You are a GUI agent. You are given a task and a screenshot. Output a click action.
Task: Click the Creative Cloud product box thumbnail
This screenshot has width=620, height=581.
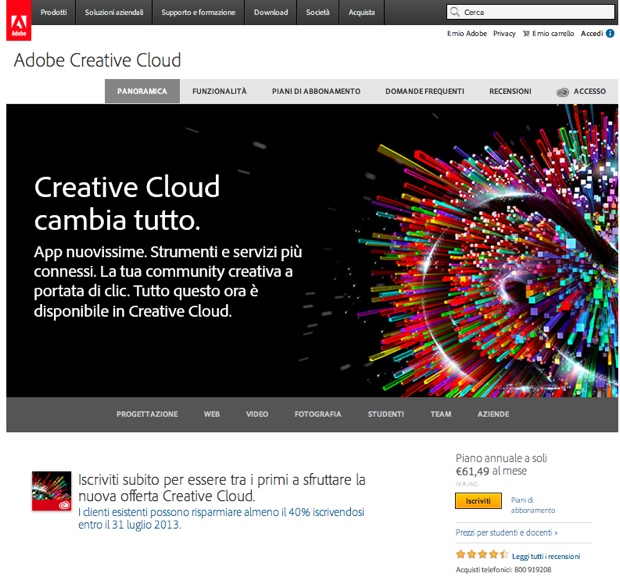click(x=51, y=491)
